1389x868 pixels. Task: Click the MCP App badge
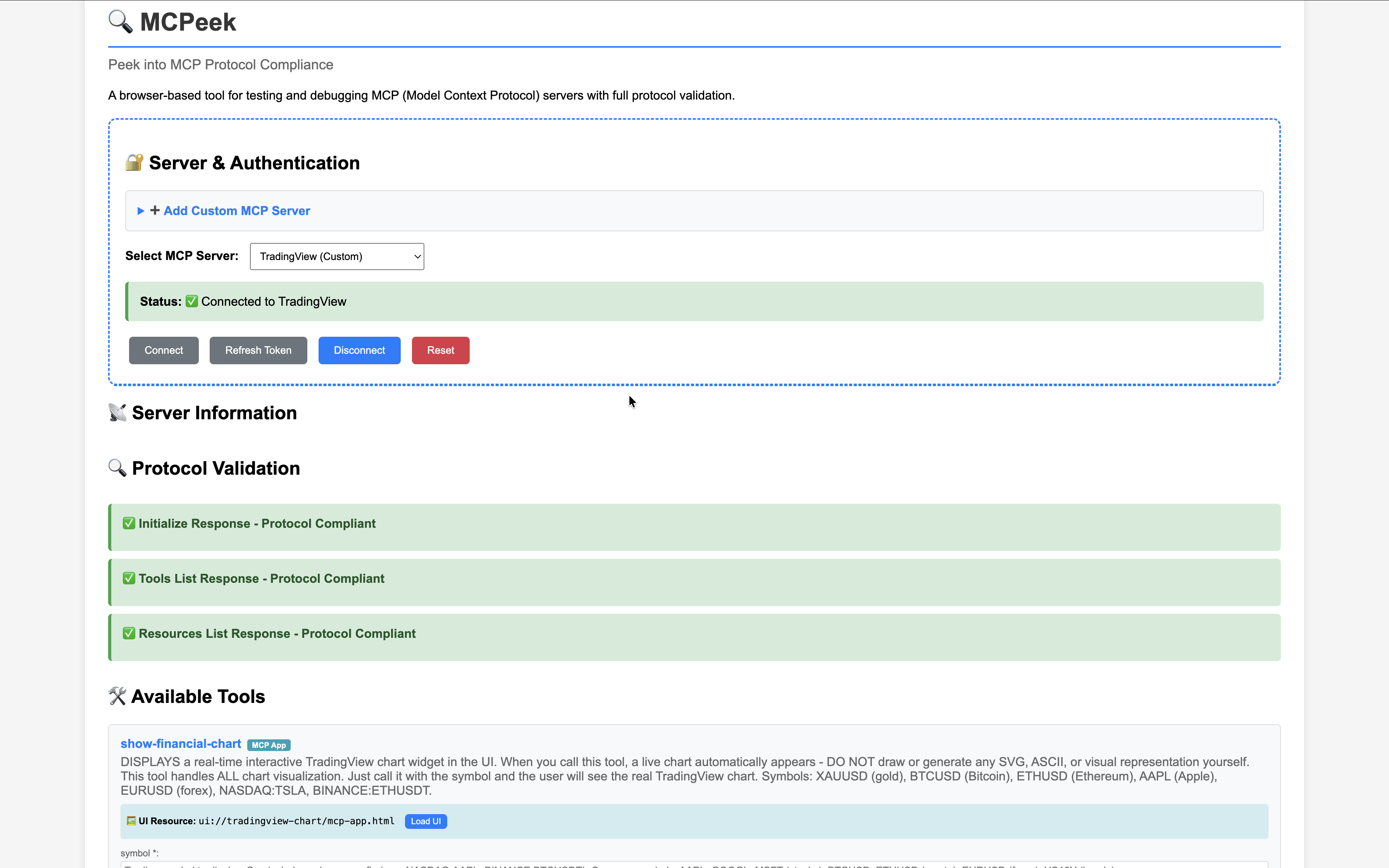coord(269,745)
